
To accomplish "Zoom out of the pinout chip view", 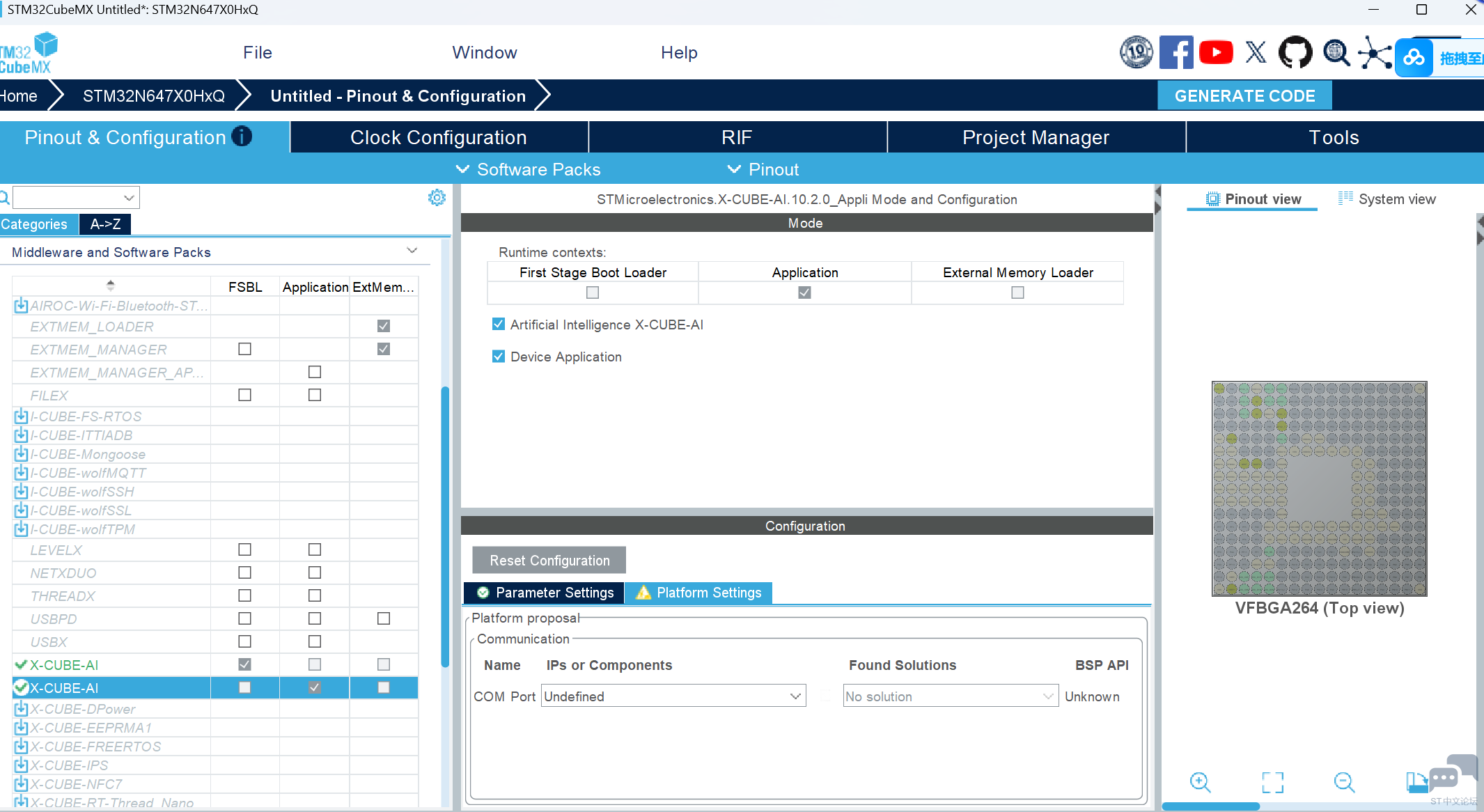I will 1344,782.
